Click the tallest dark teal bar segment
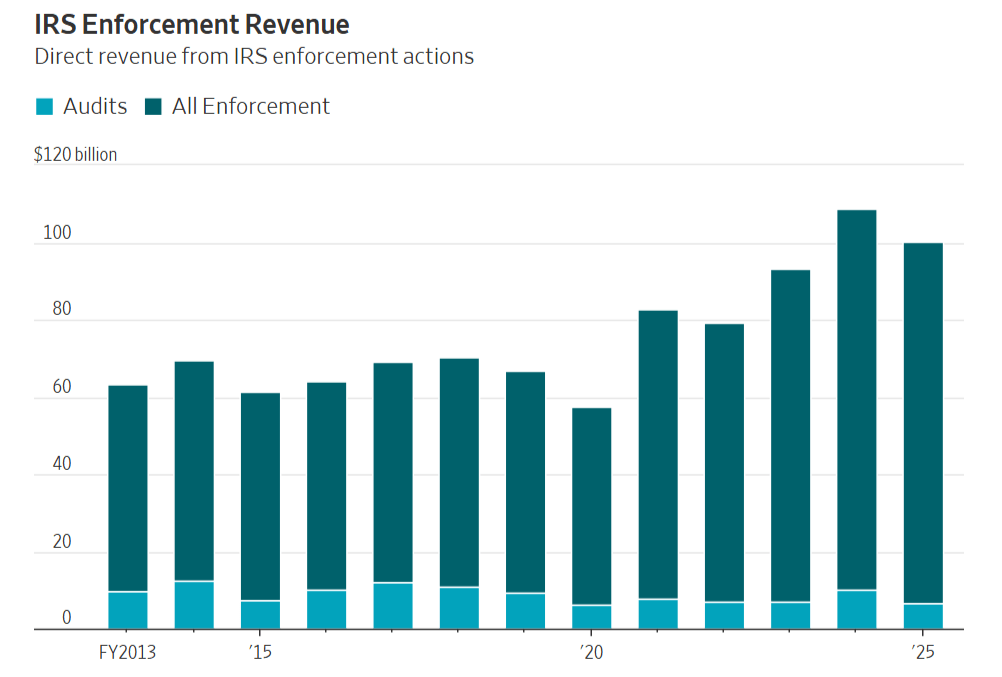Screen dimensions: 1002x677 tap(856, 400)
